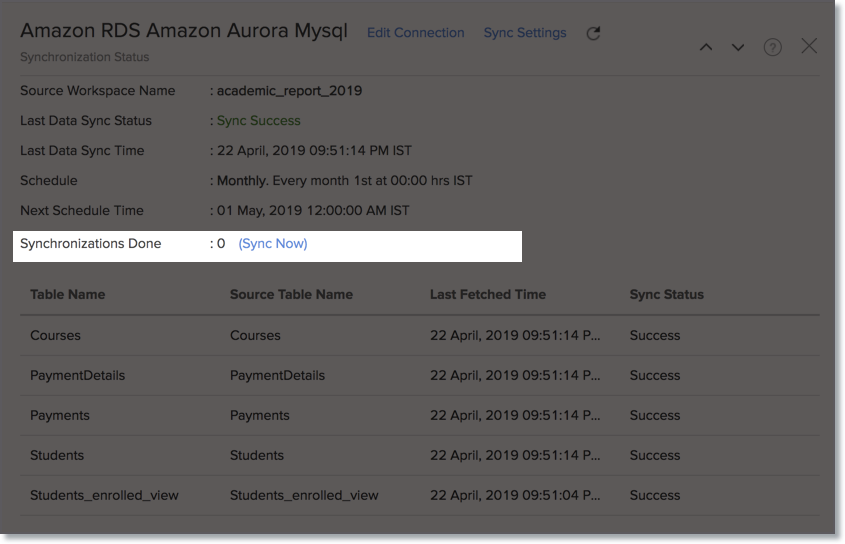The height and width of the screenshot is (544, 845).
Task: Click the Sync Status column header
Action: (x=667, y=294)
